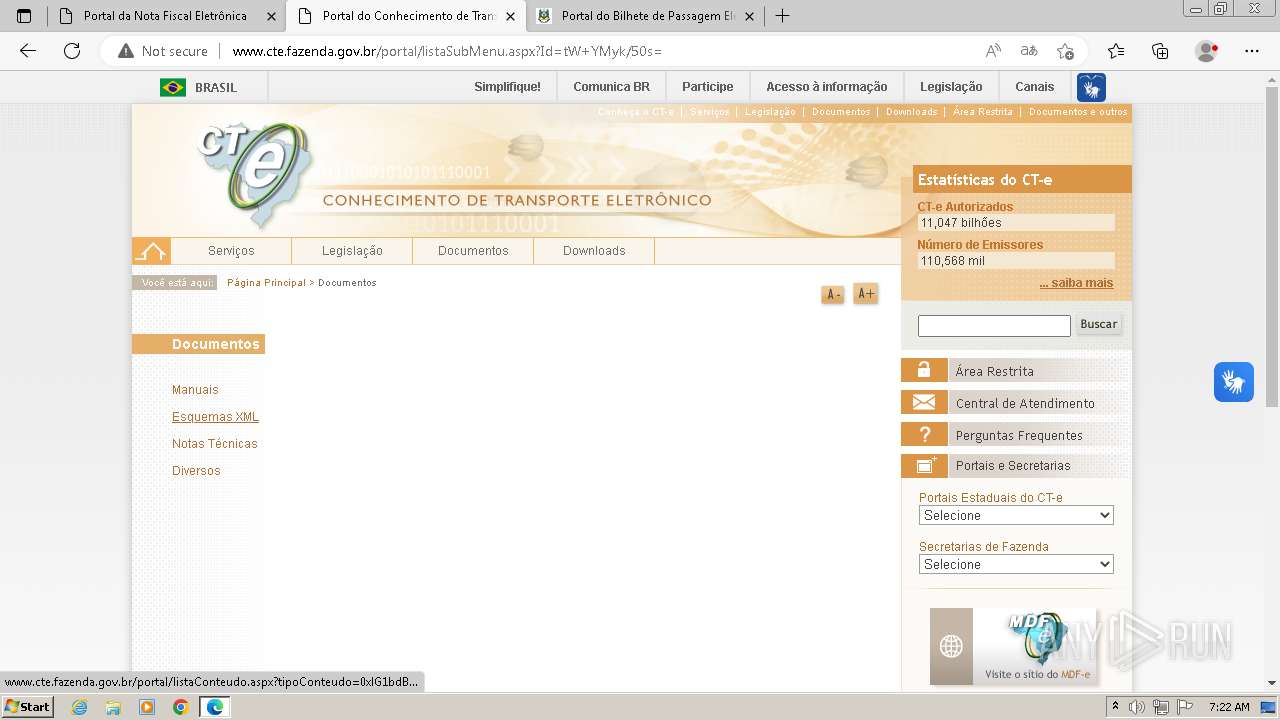Open the Favorites list icon
This screenshot has width=1280, height=720.
(1116, 51)
